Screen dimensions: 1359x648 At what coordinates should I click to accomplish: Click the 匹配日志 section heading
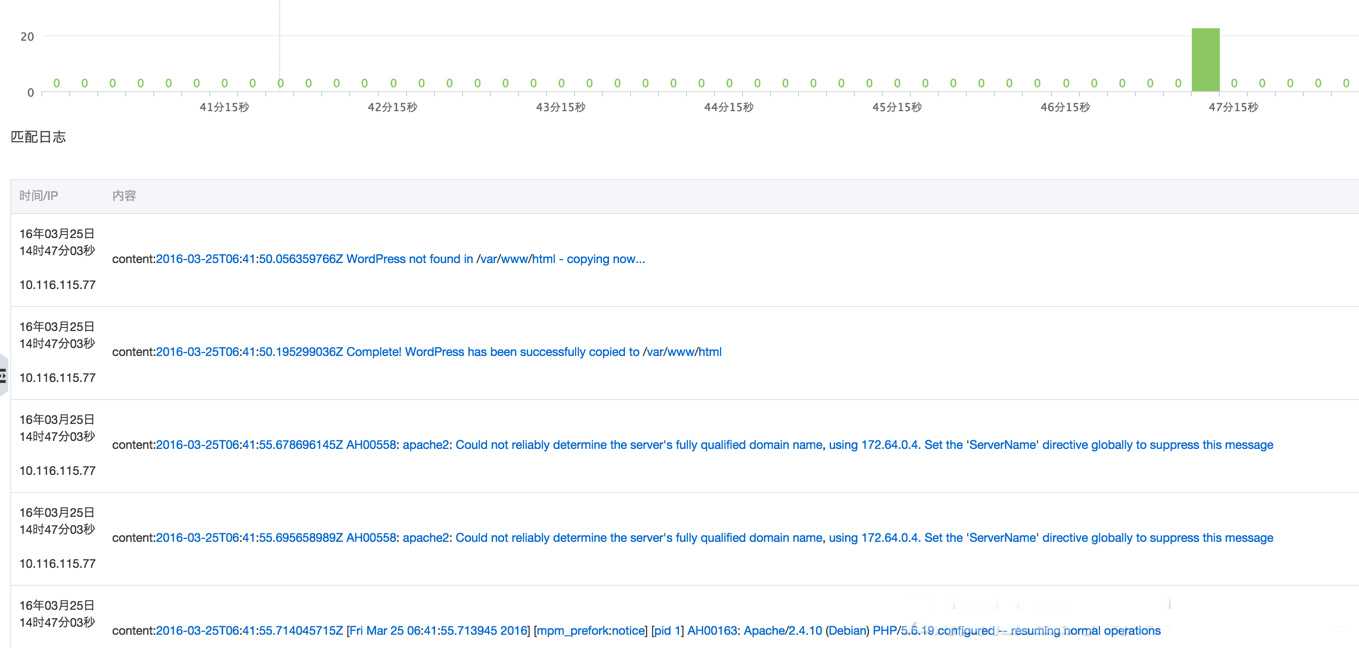point(38,137)
